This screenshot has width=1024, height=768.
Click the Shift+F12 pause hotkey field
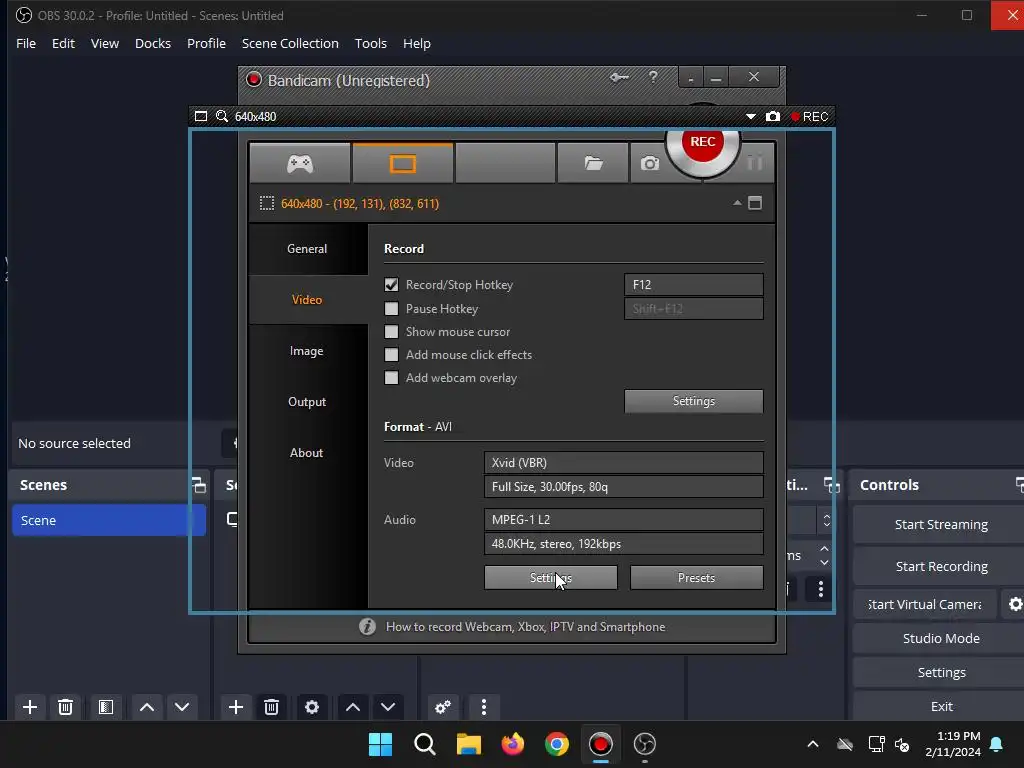694,309
